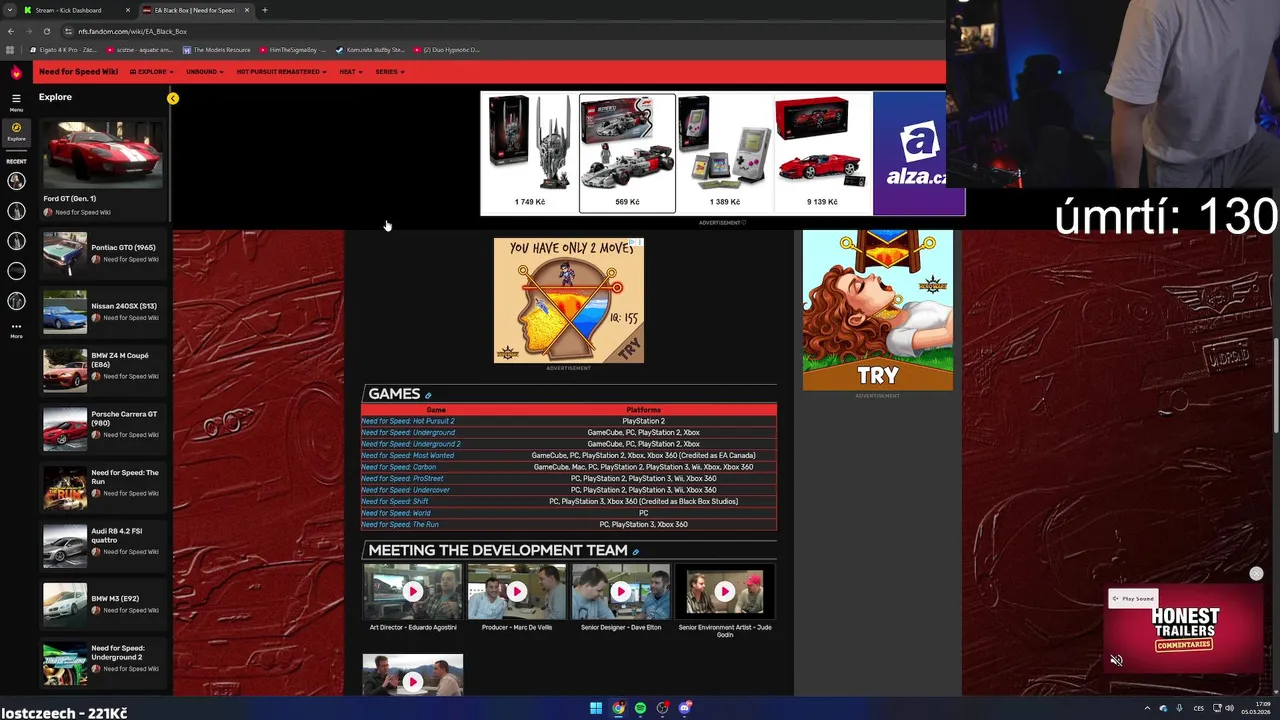The image size is (1280, 720).
Task: Show hidden system tray icons
Action: tap(1147, 708)
